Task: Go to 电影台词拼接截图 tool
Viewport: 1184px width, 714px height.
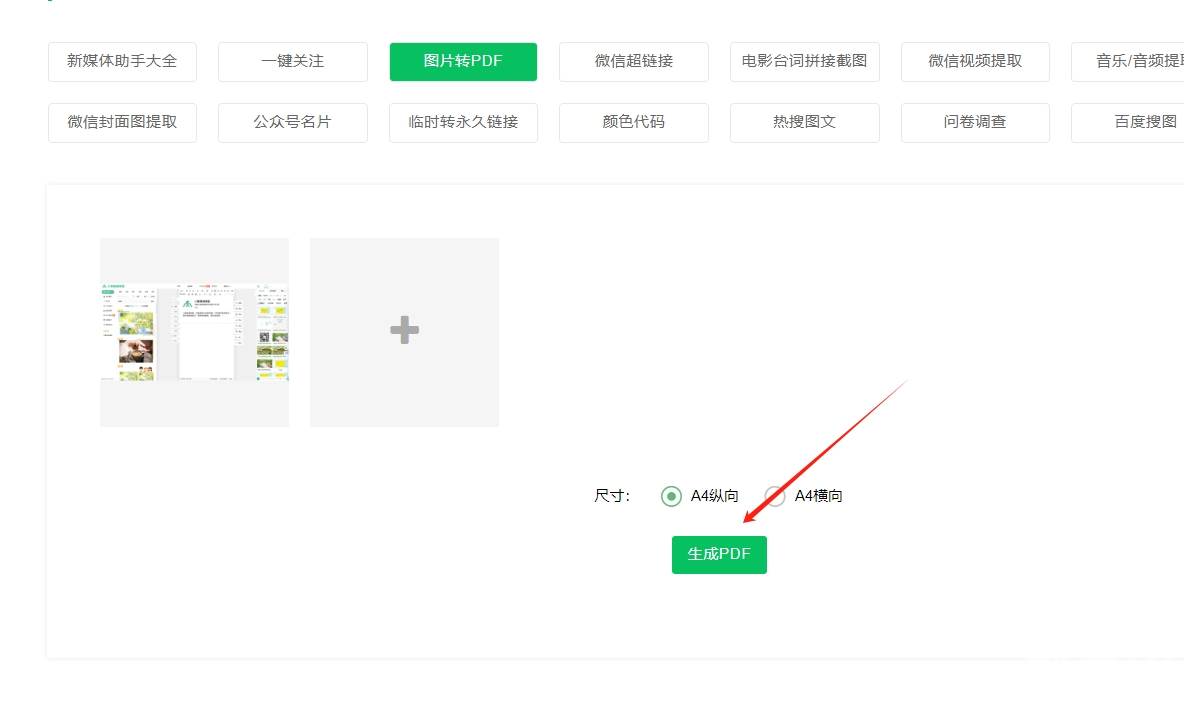Action: pos(804,61)
